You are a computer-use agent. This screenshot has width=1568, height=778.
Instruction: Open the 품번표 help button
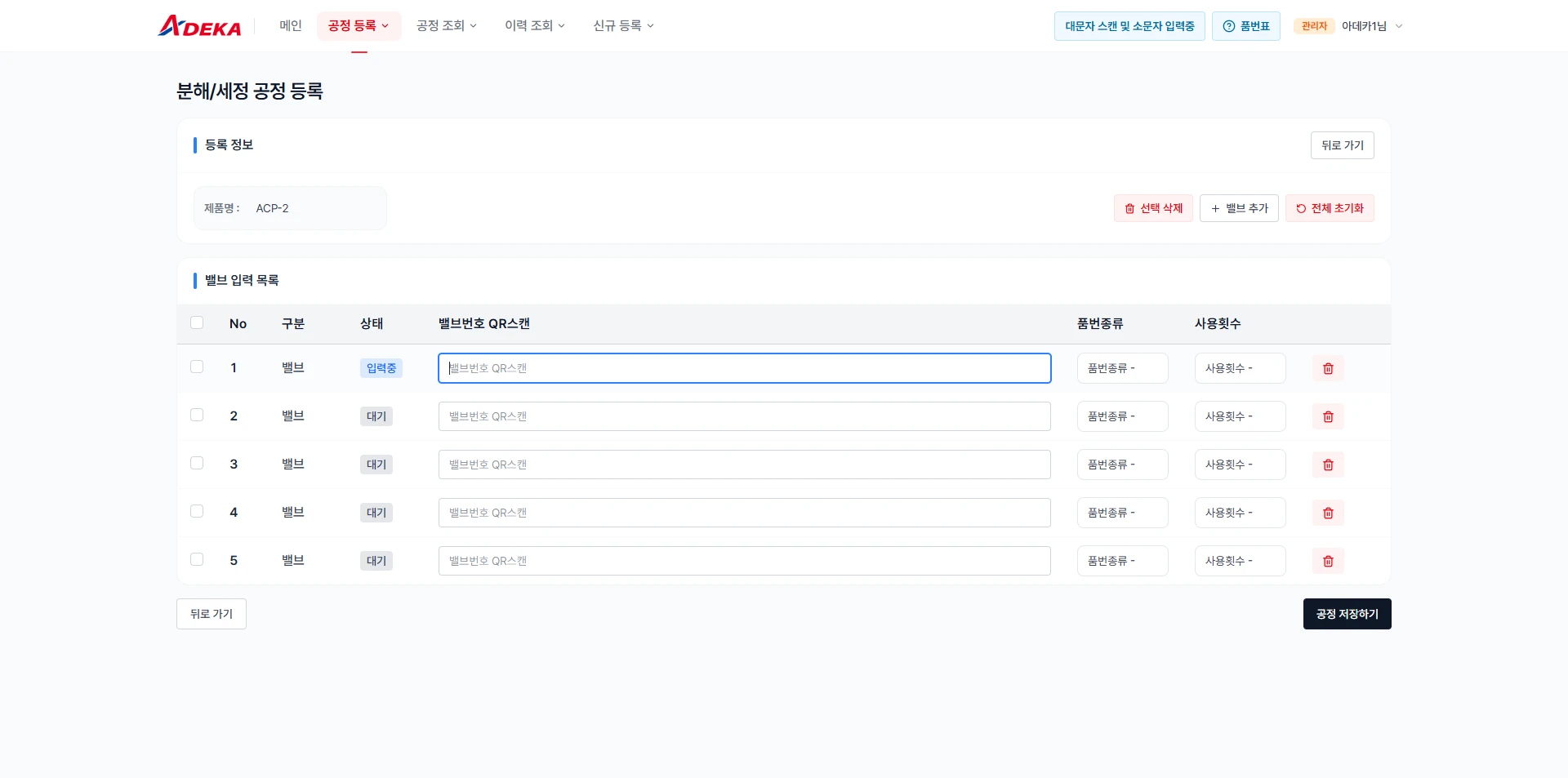(1245, 26)
